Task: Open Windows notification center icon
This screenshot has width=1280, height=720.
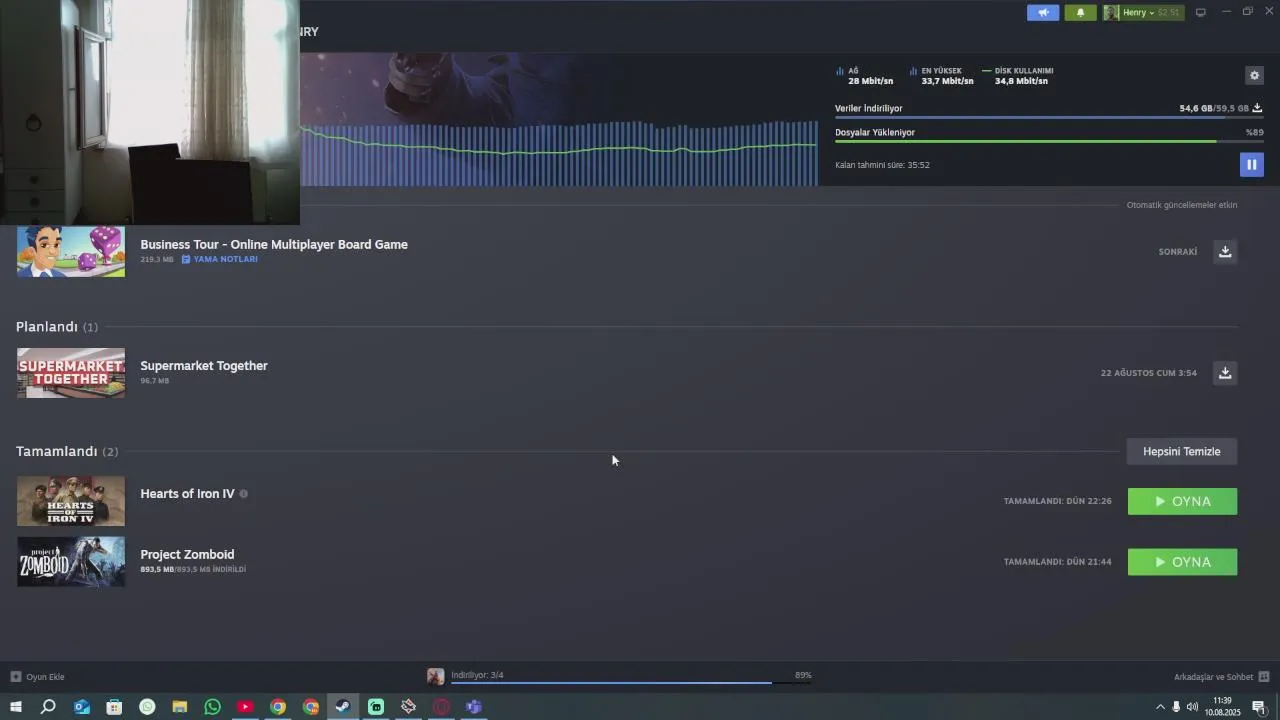Action: coord(1259,707)
